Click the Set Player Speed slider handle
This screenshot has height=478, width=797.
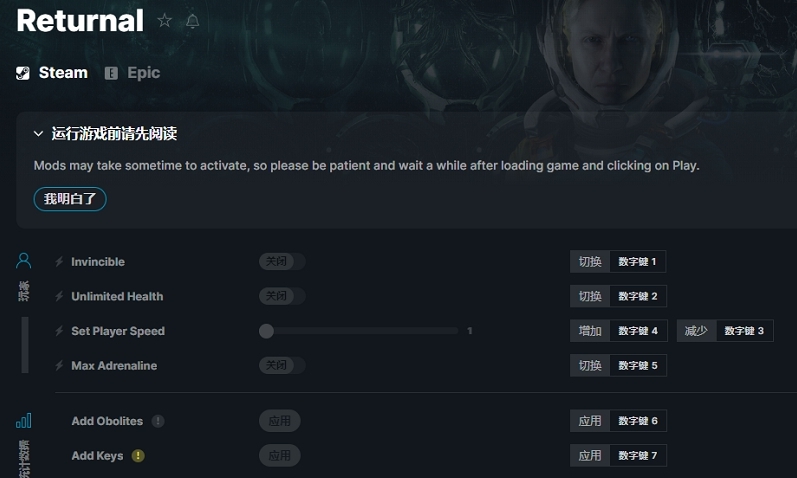[x=266, y=331]
